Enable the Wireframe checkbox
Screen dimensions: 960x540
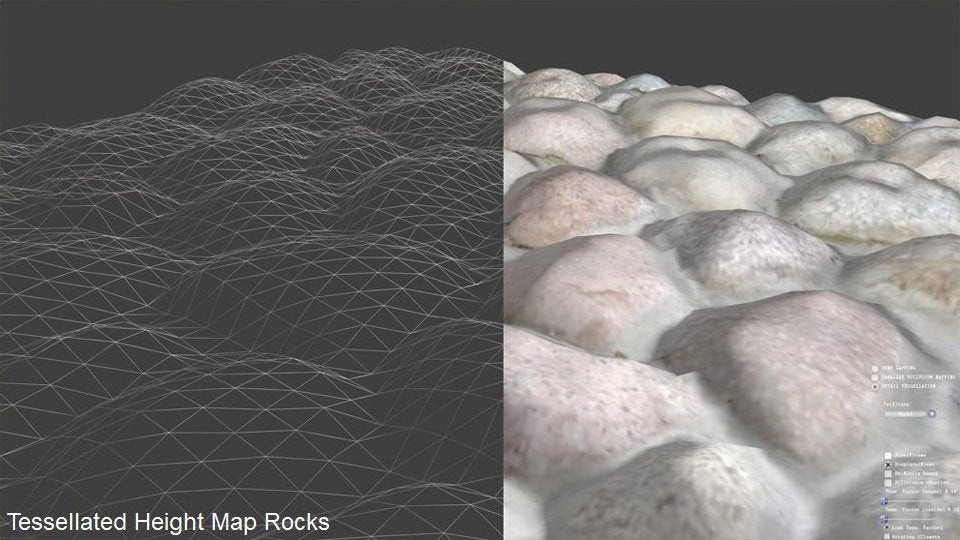[887, 454]
